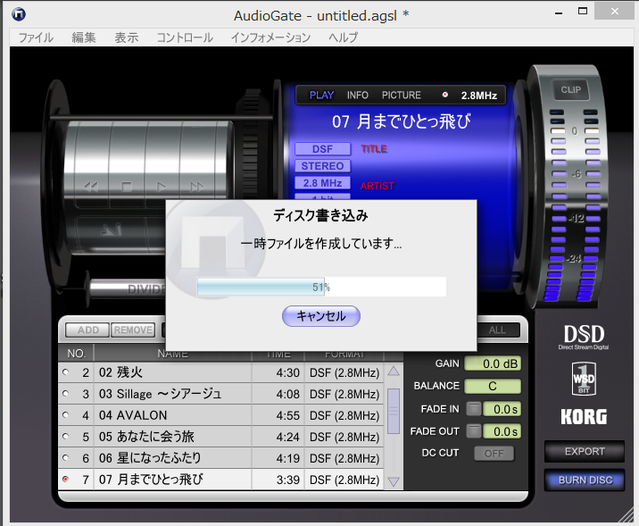This screenshot has width=639, height=526.
Task: Open the コントロール menu
Action: pos(185,37)
